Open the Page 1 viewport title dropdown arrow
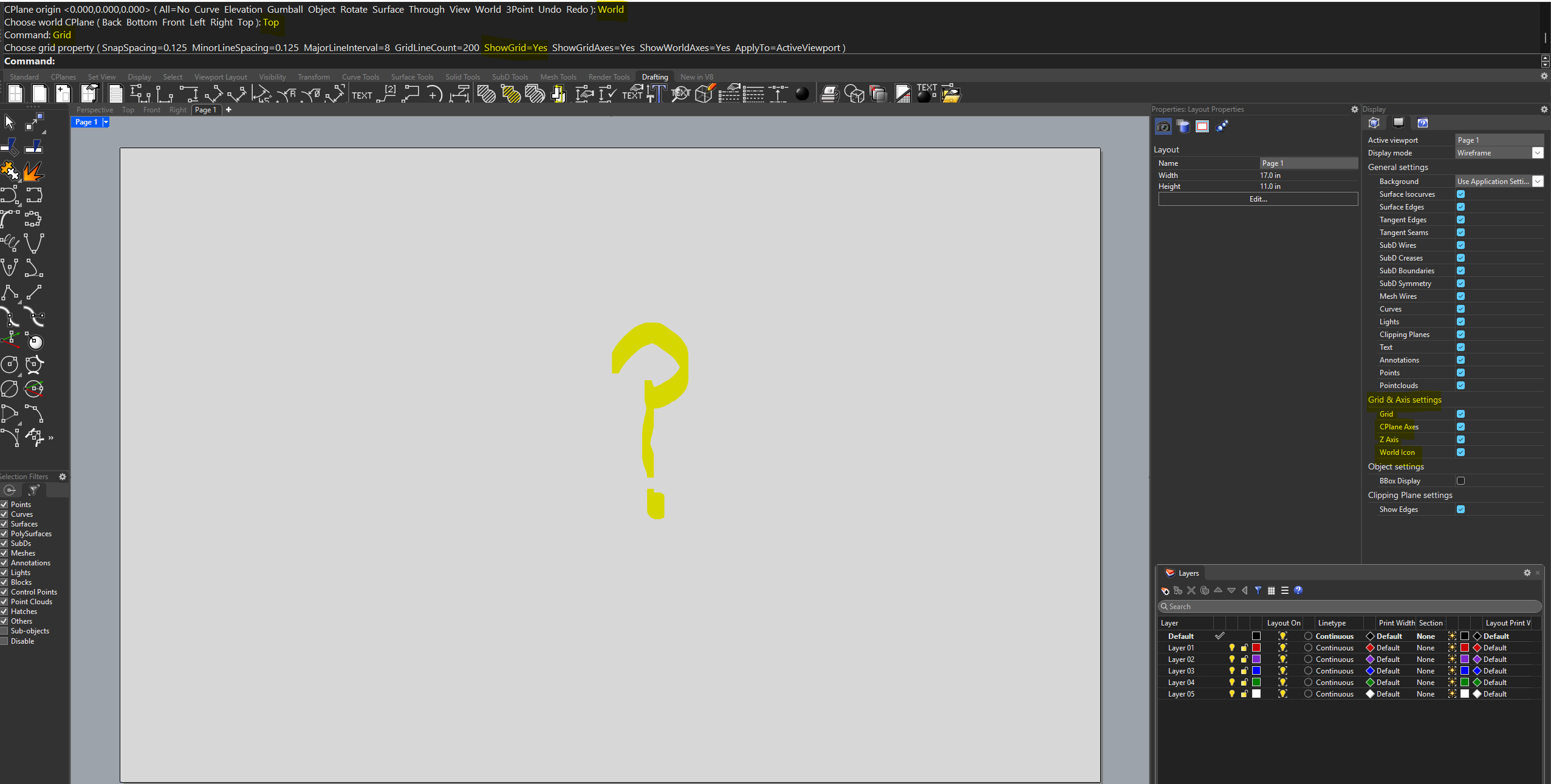This screenshot has width=1551, height=784. [x=106, y=122]
